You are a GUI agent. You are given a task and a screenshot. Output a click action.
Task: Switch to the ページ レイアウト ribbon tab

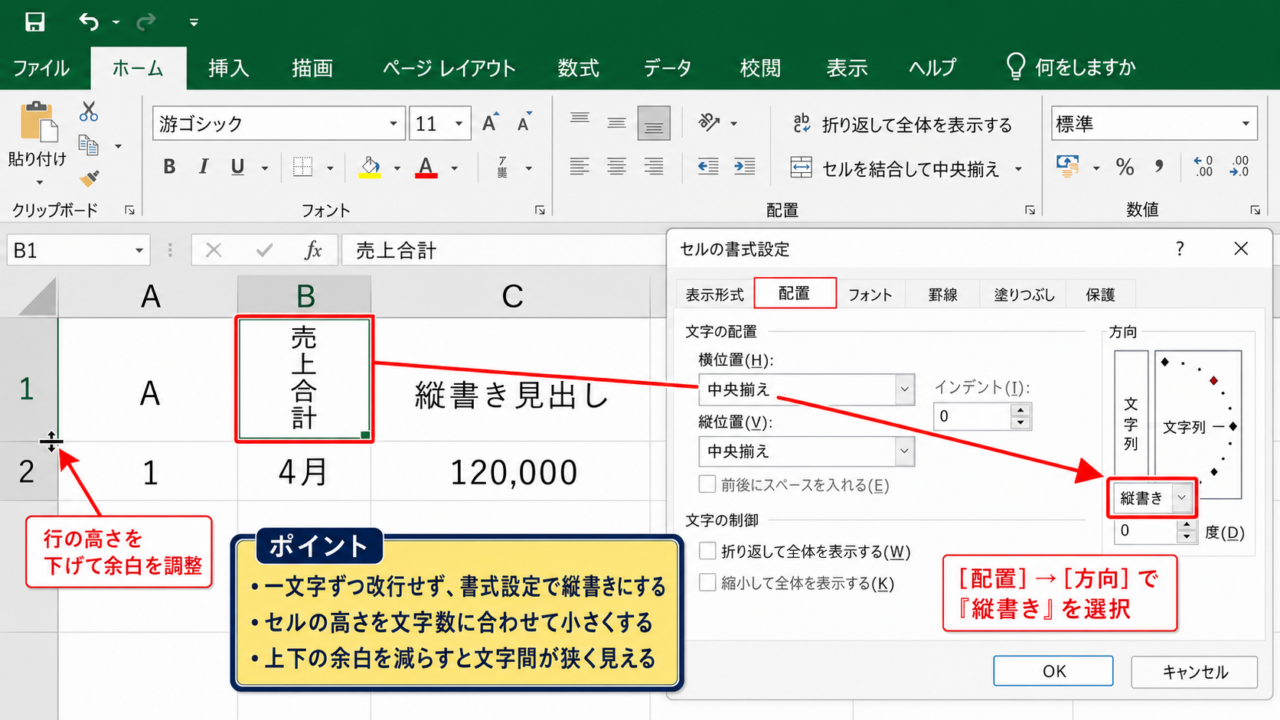[x=449, y=68]
